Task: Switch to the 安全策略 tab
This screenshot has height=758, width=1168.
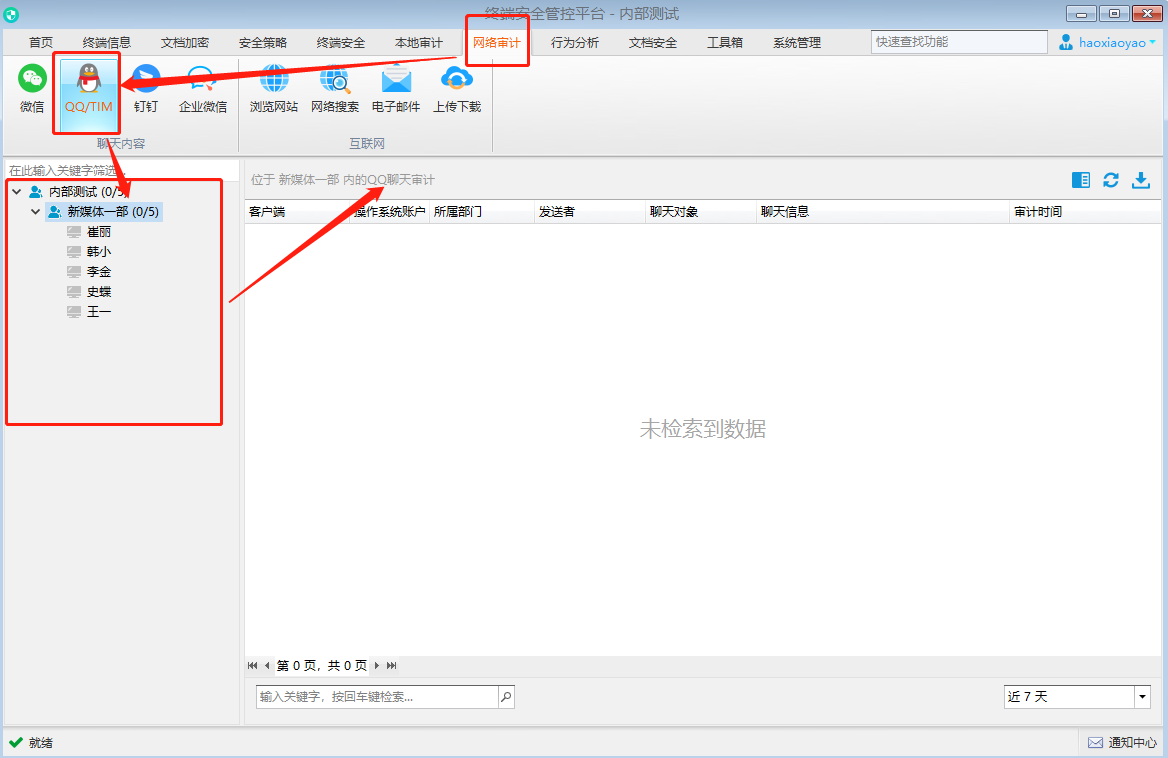Action: coord(263,42)
